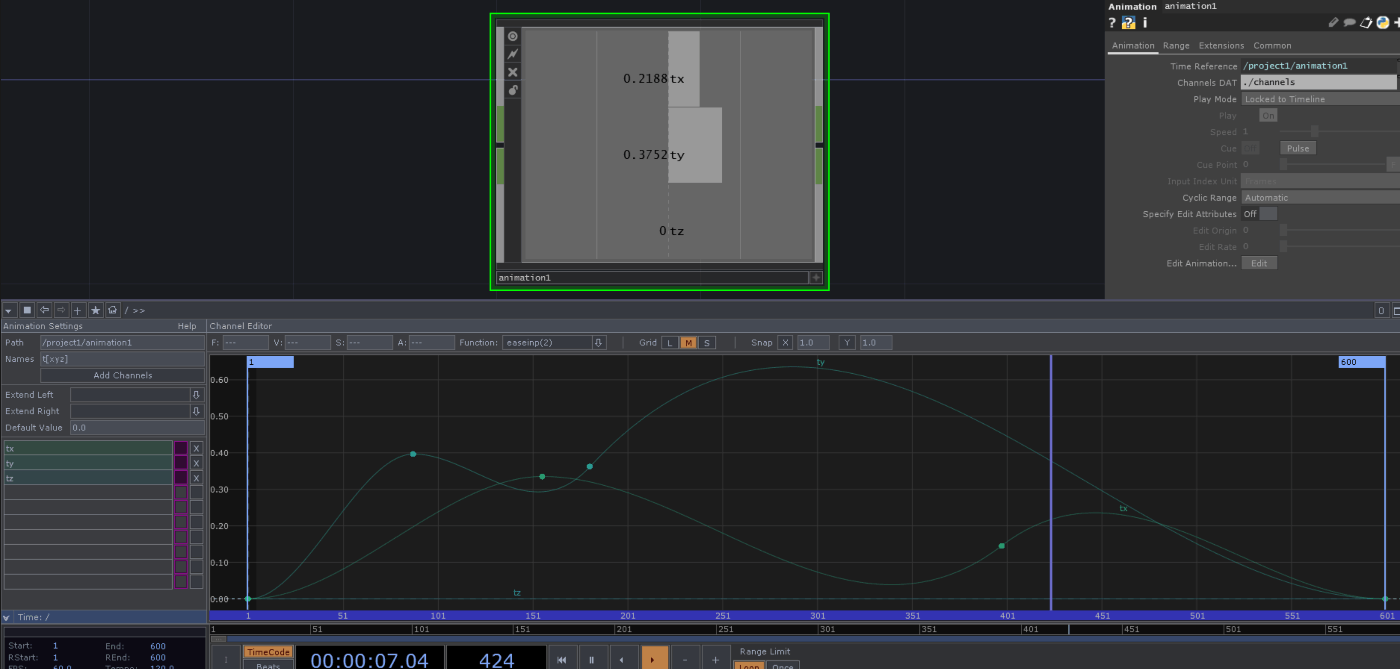1400x669 pixels.
Task: Click the animation1 node name options plus
Action: [816, 278]
